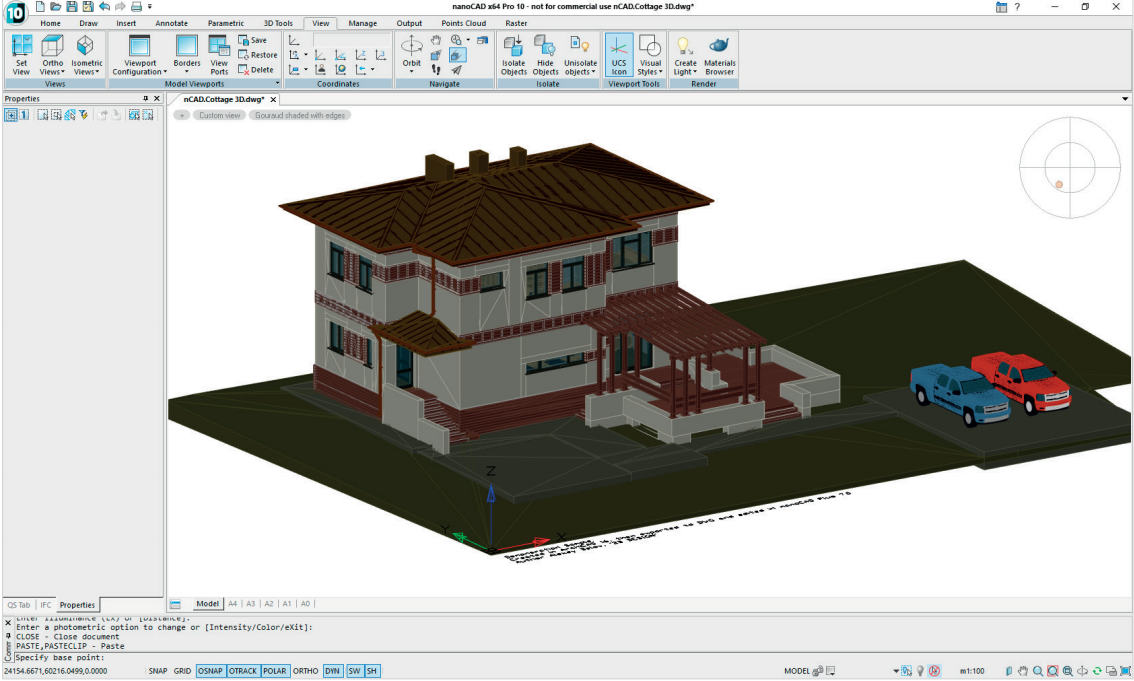The height and width of the screenshot is (681, 1134).
Task: Select the Pan hand tool in Navigate
Action: click(x=435, y=40)
